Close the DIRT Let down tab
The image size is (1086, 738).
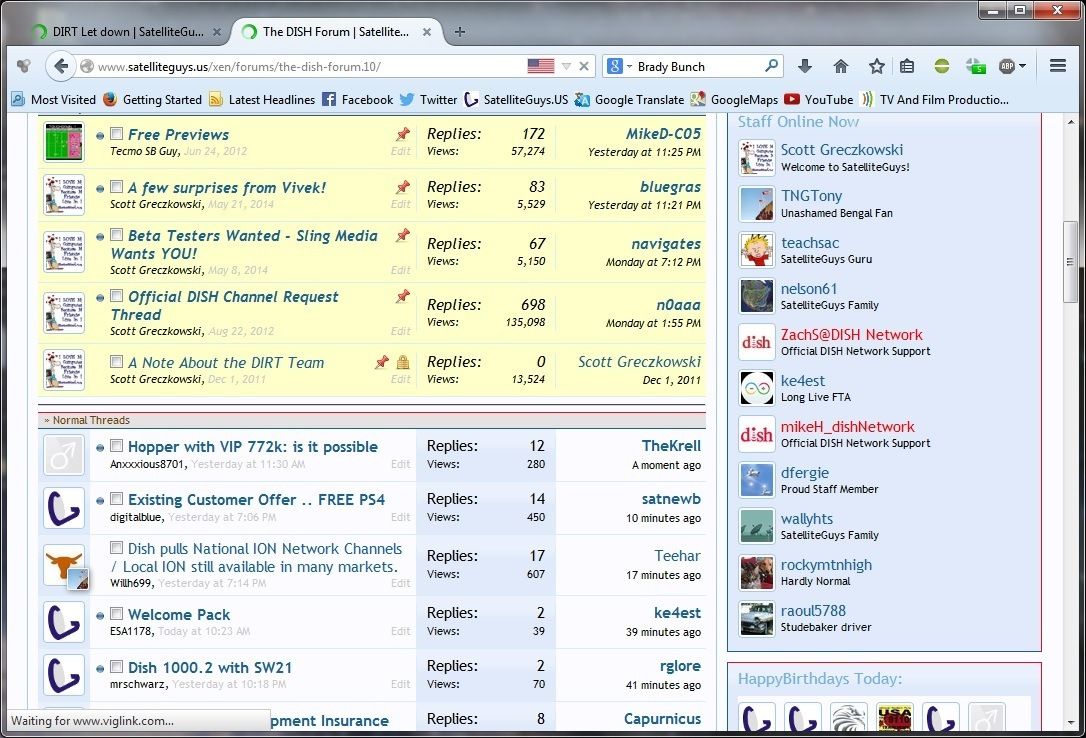coord(217,32)
